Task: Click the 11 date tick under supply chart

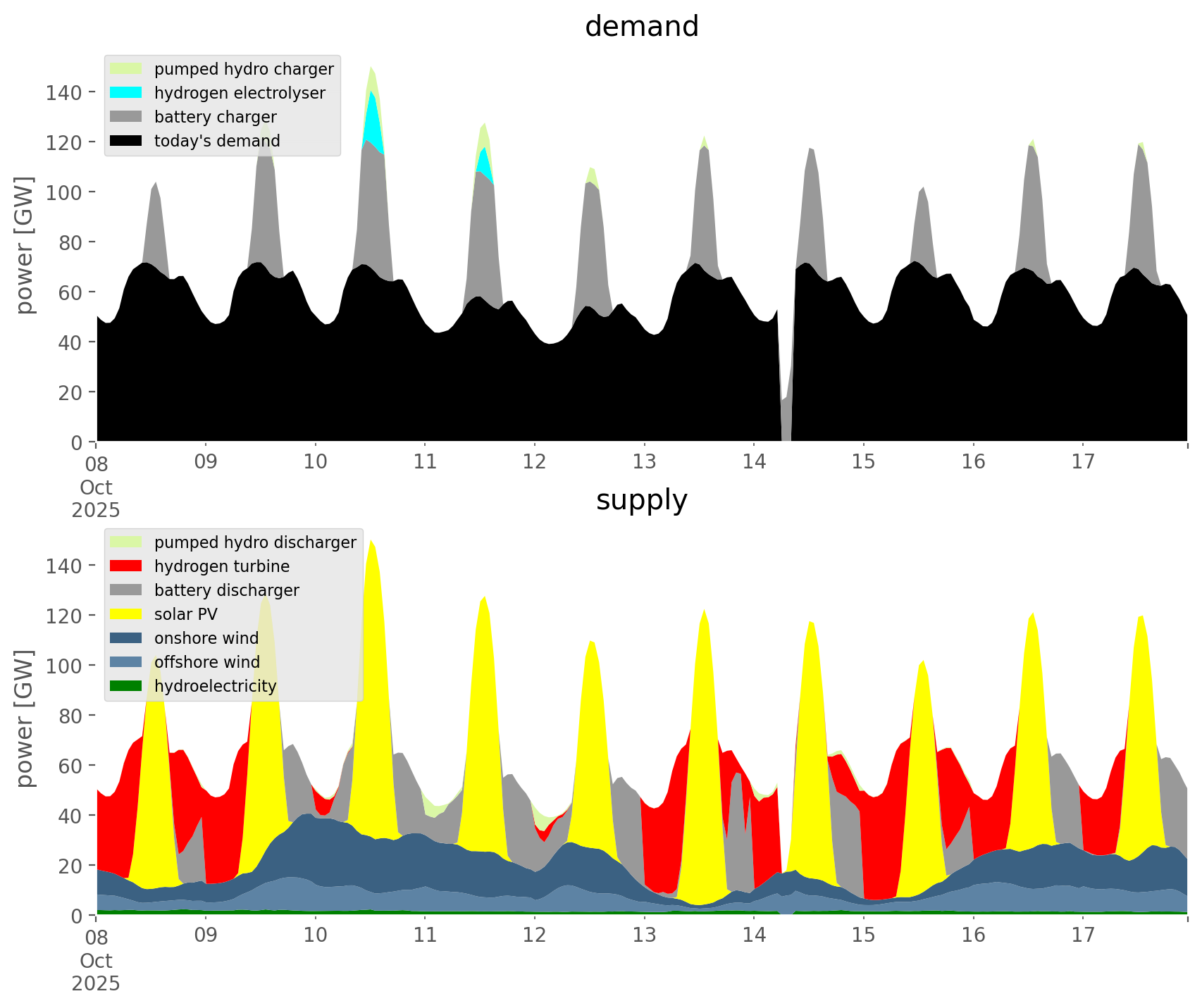Action: click(x=425, y=935)
